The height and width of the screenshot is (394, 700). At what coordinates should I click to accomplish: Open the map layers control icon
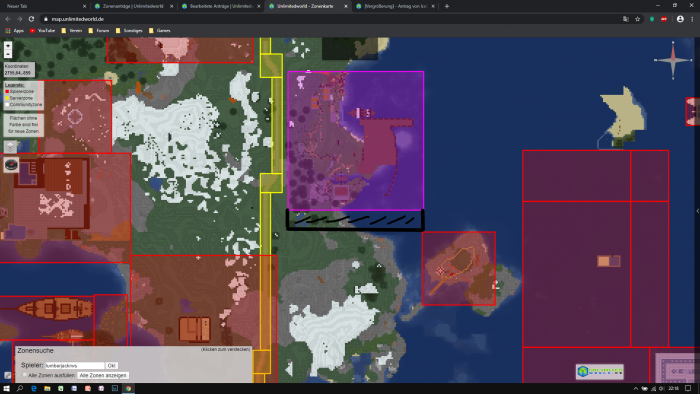[x=10, y=147]
